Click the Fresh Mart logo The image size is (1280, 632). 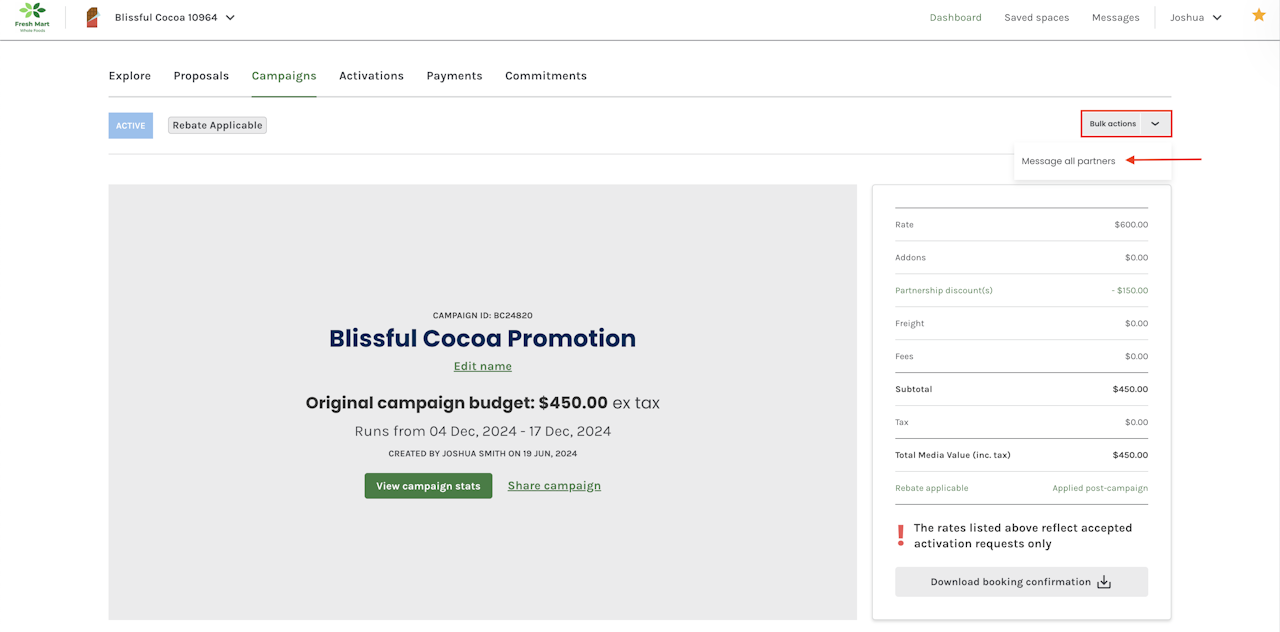[x=31, y=17]
